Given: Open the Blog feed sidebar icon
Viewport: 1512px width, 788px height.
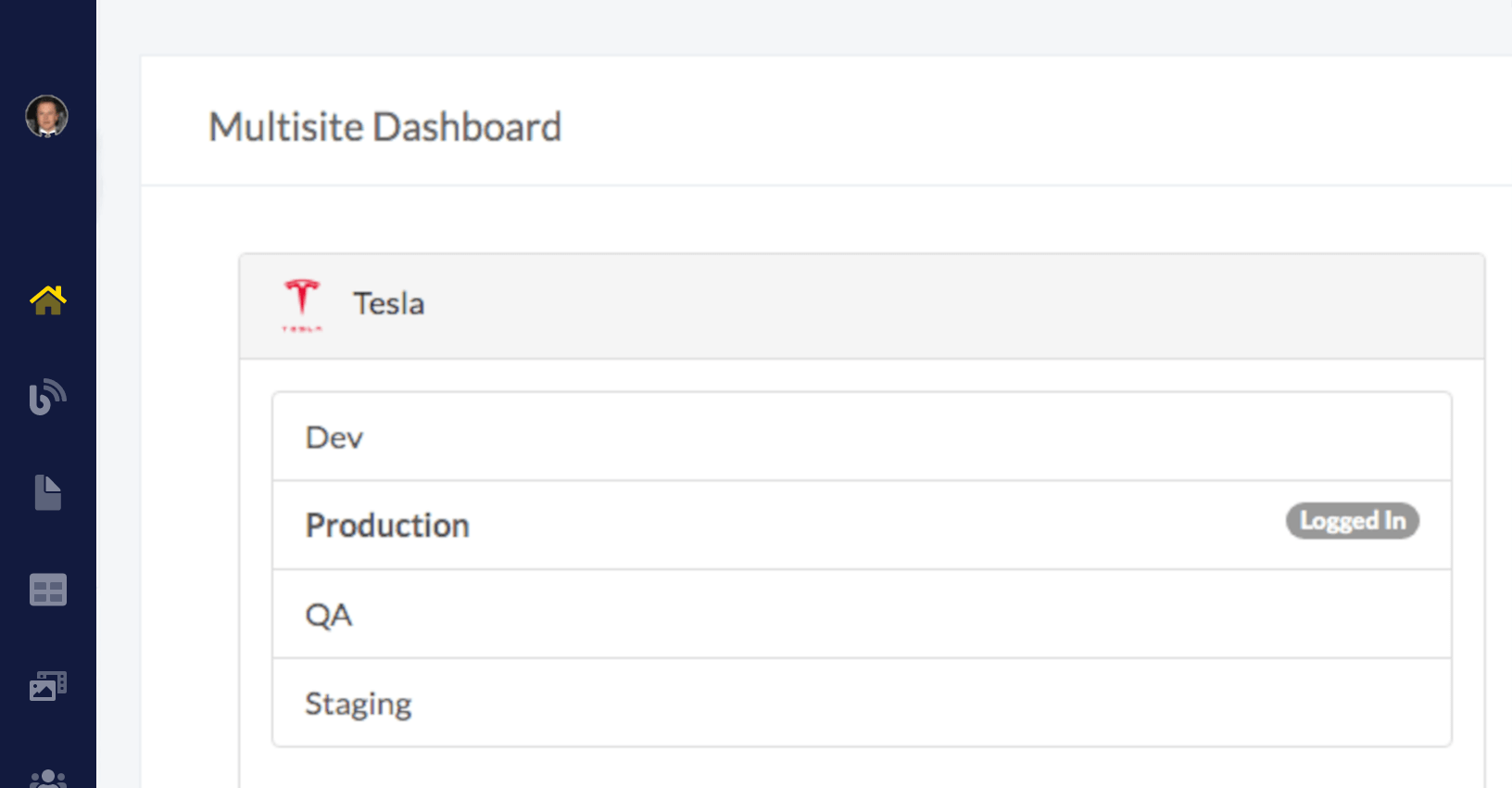Looking at the screenshot, I should [x=48, y=397].
